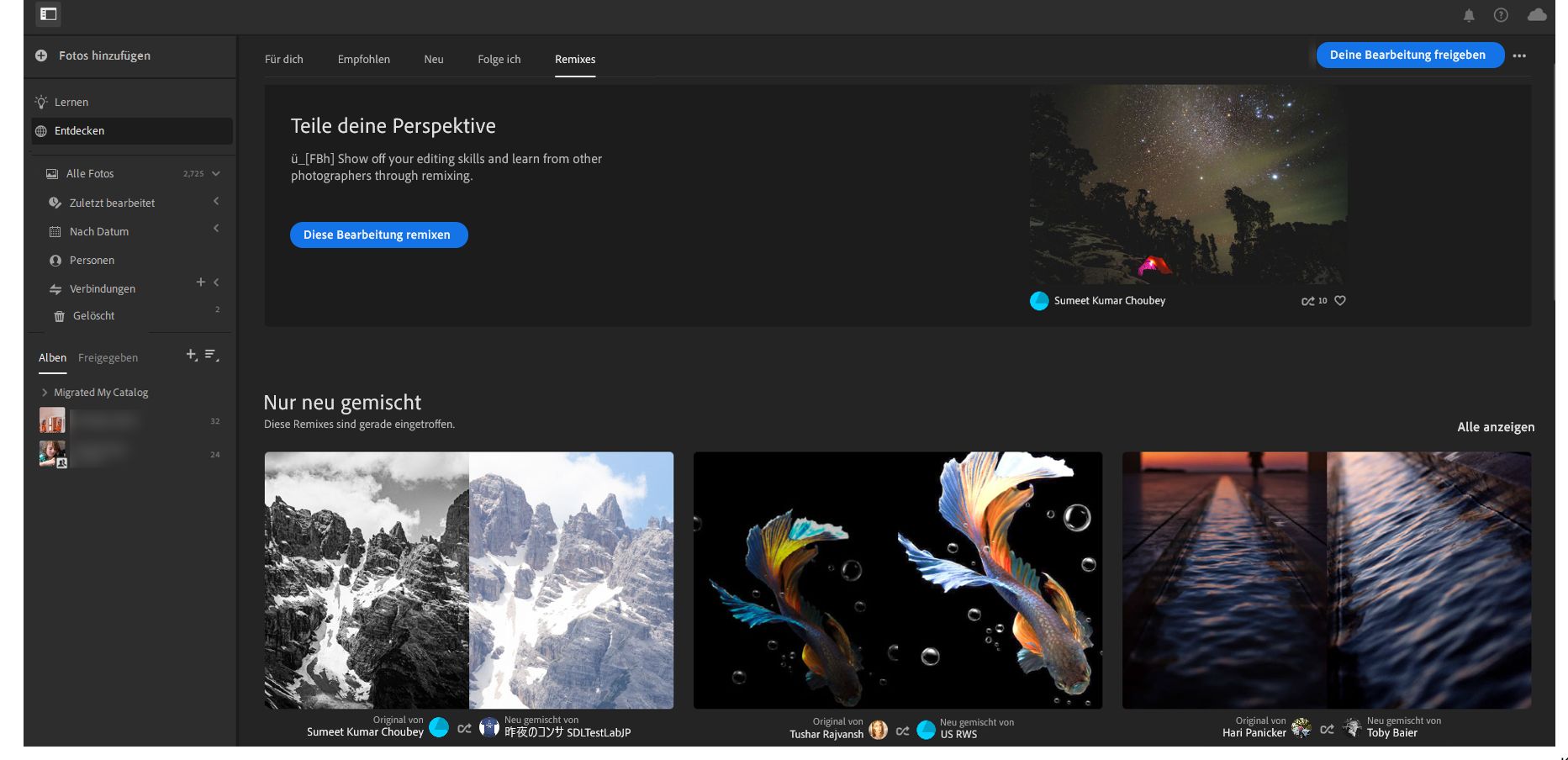Click the US RWS avatar under the fish remix

pos(926,730)
